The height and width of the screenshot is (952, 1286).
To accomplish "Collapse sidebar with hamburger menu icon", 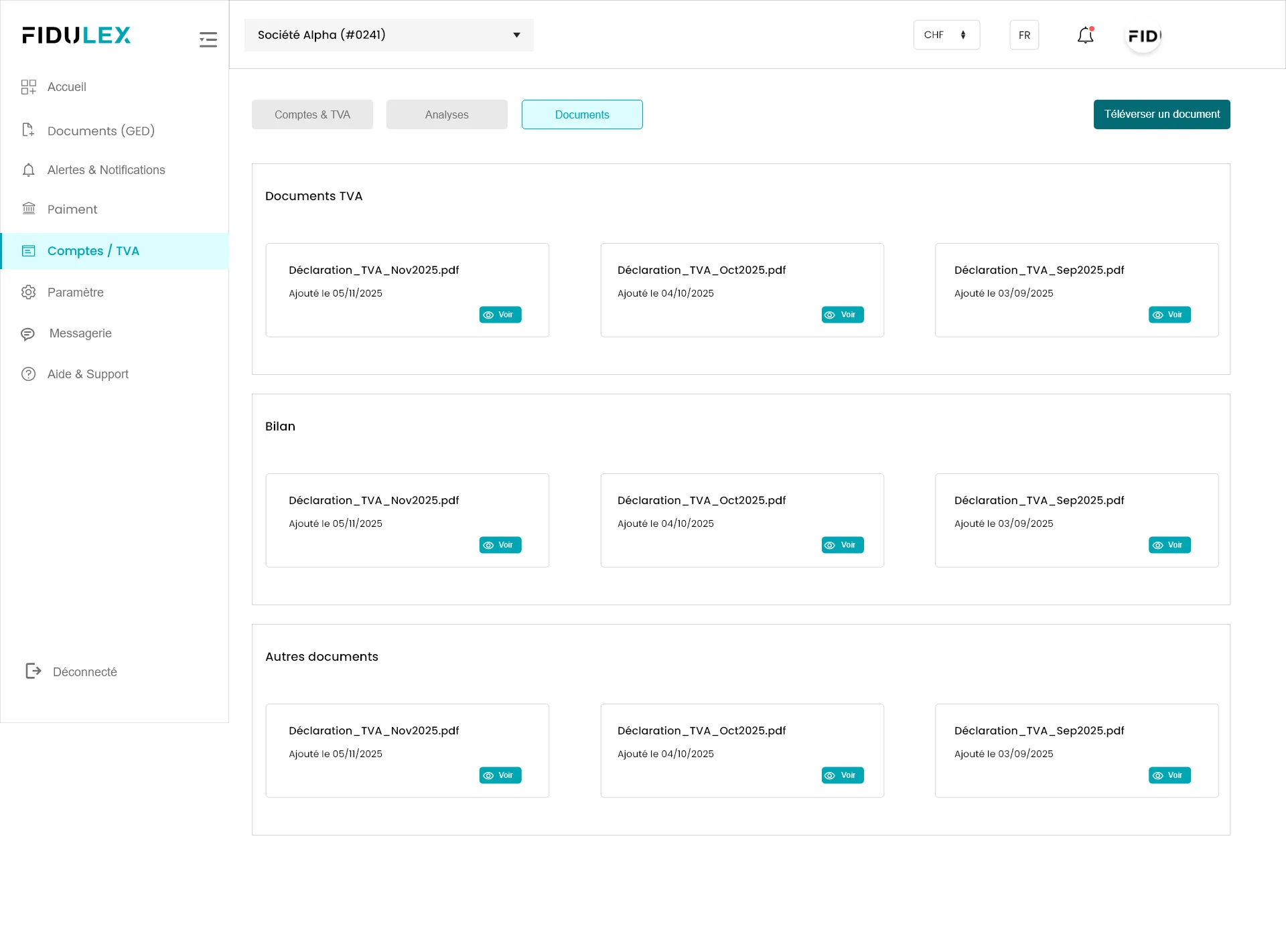I will pyautogui.click(x=208, y=39).
